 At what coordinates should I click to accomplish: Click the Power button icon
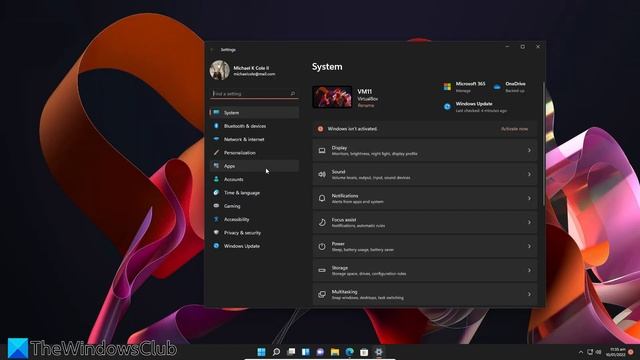[322, 246]
